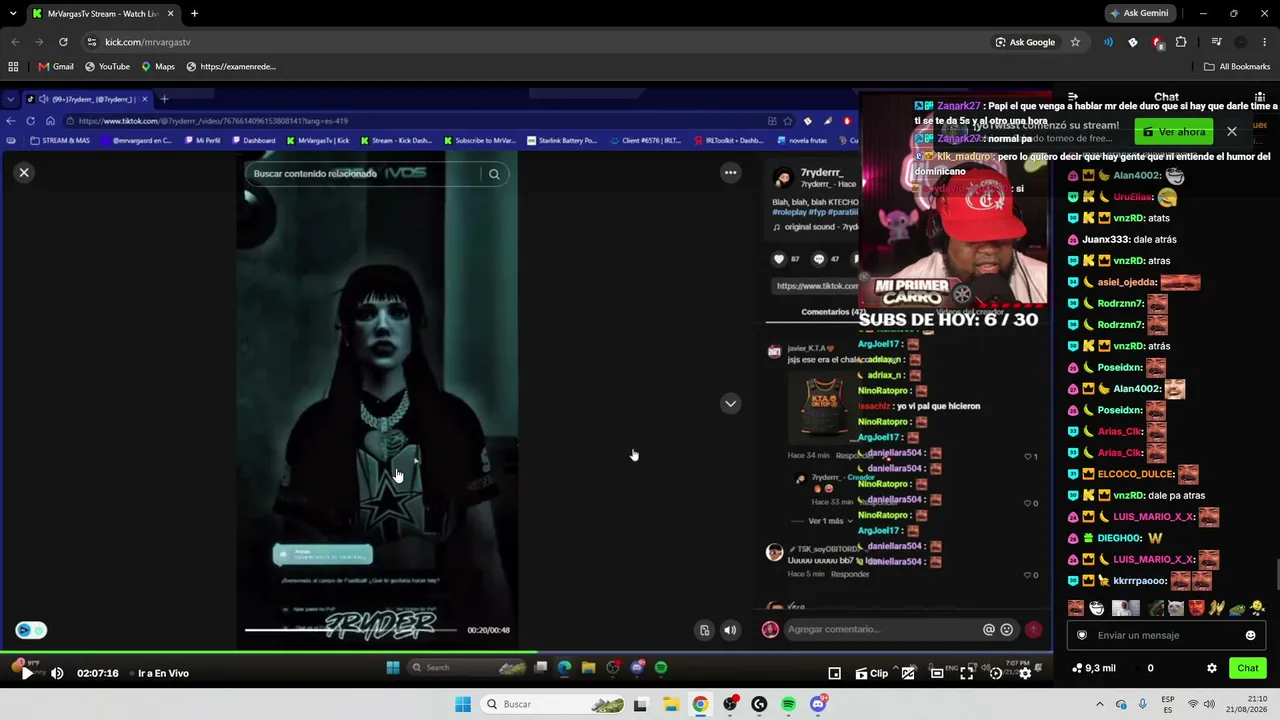This screenshot has height=720, width=1280.
Task: Click username DIEGH00 in chat
Action: click(x=1120, y=538)
